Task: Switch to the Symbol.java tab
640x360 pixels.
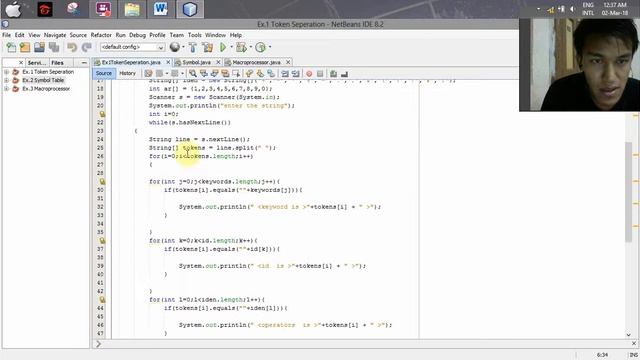Action: pos(196,62)
